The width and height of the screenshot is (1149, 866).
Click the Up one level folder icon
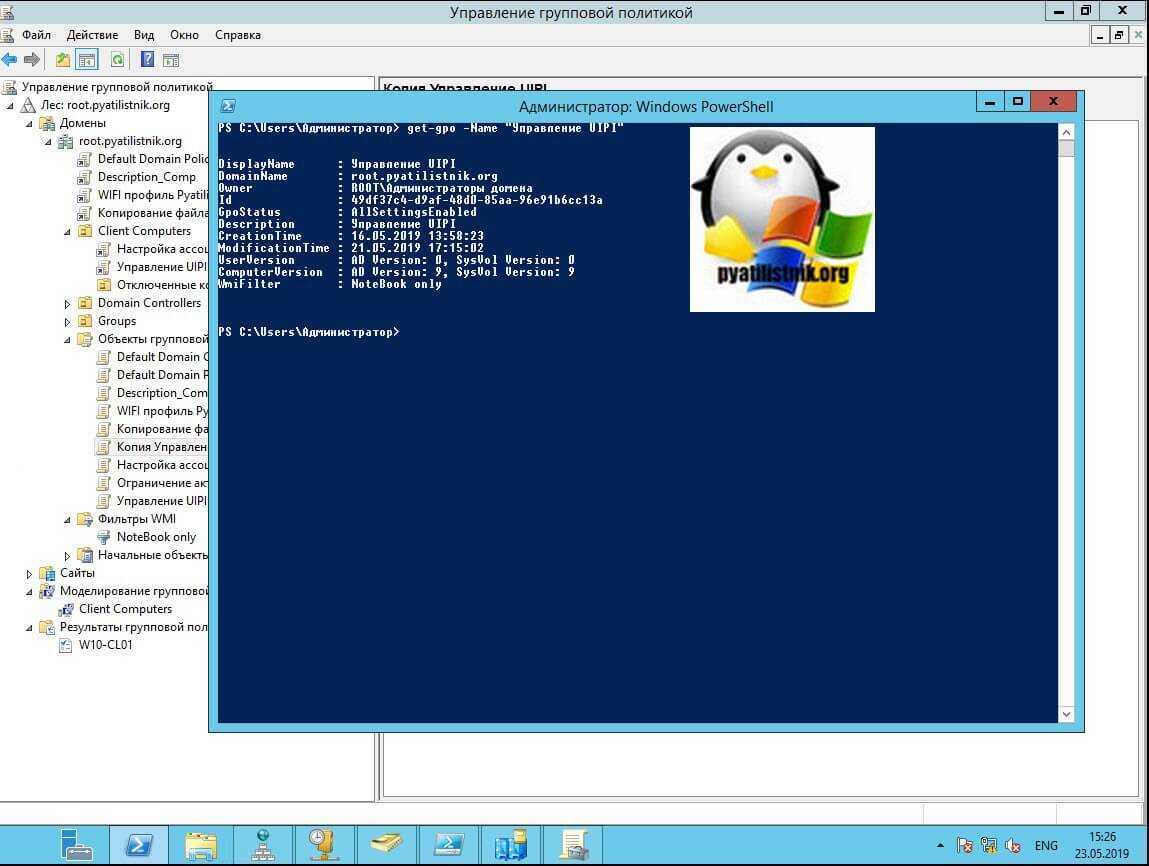point(63,60)
